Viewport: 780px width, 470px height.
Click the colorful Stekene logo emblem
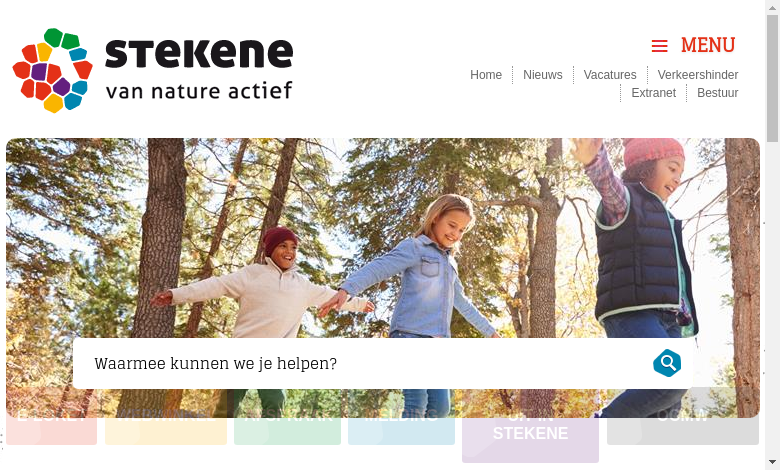(53, 70)
